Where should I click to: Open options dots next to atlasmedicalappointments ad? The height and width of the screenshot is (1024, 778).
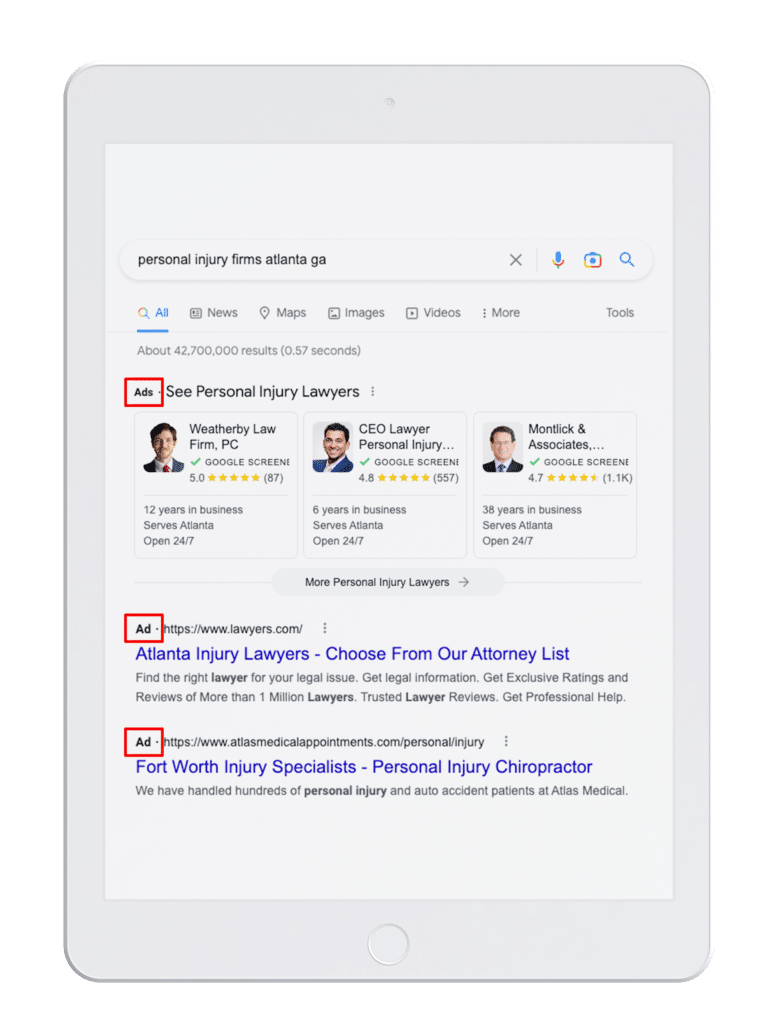tap(506, 741)
